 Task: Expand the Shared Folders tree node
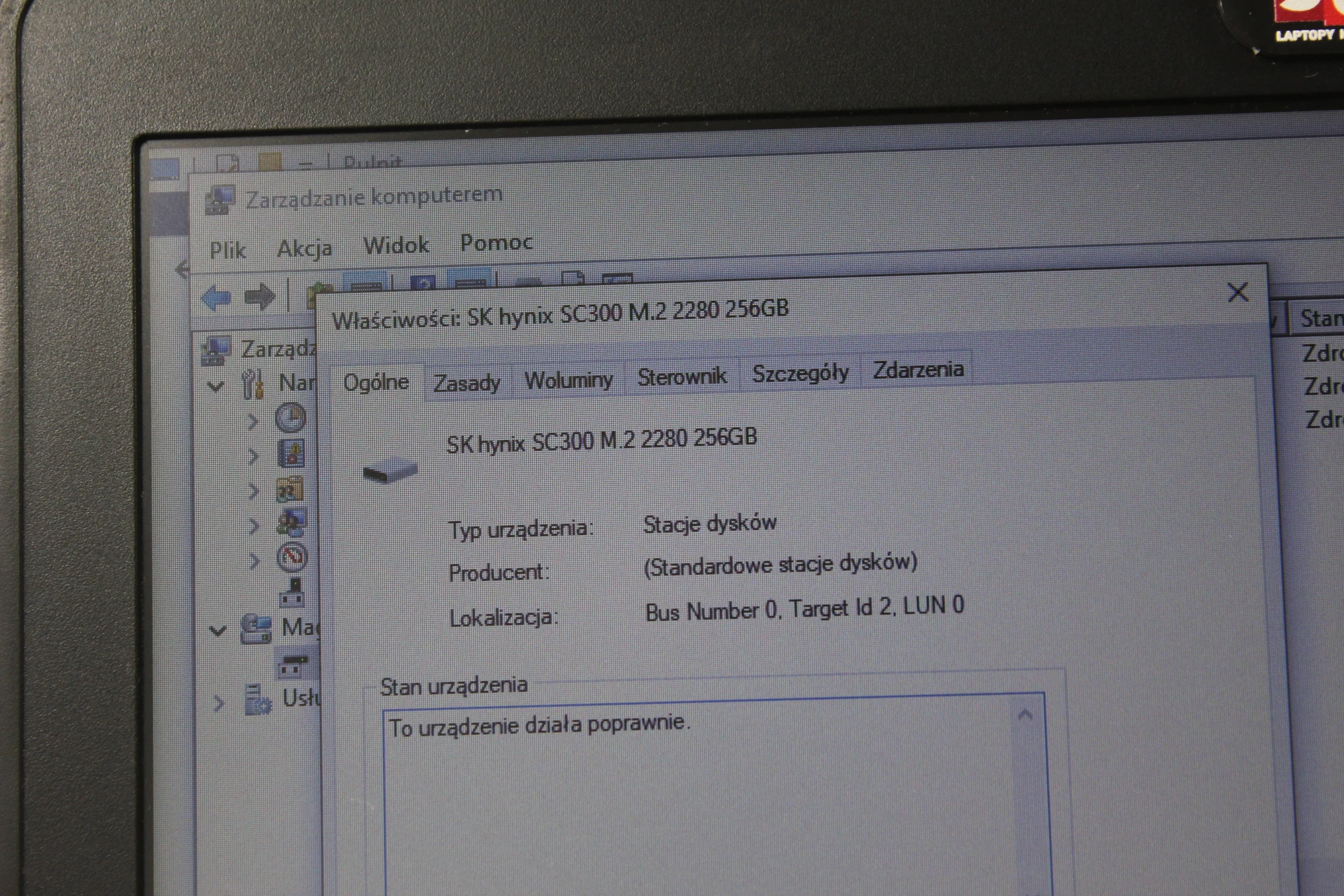coord(253,492)
